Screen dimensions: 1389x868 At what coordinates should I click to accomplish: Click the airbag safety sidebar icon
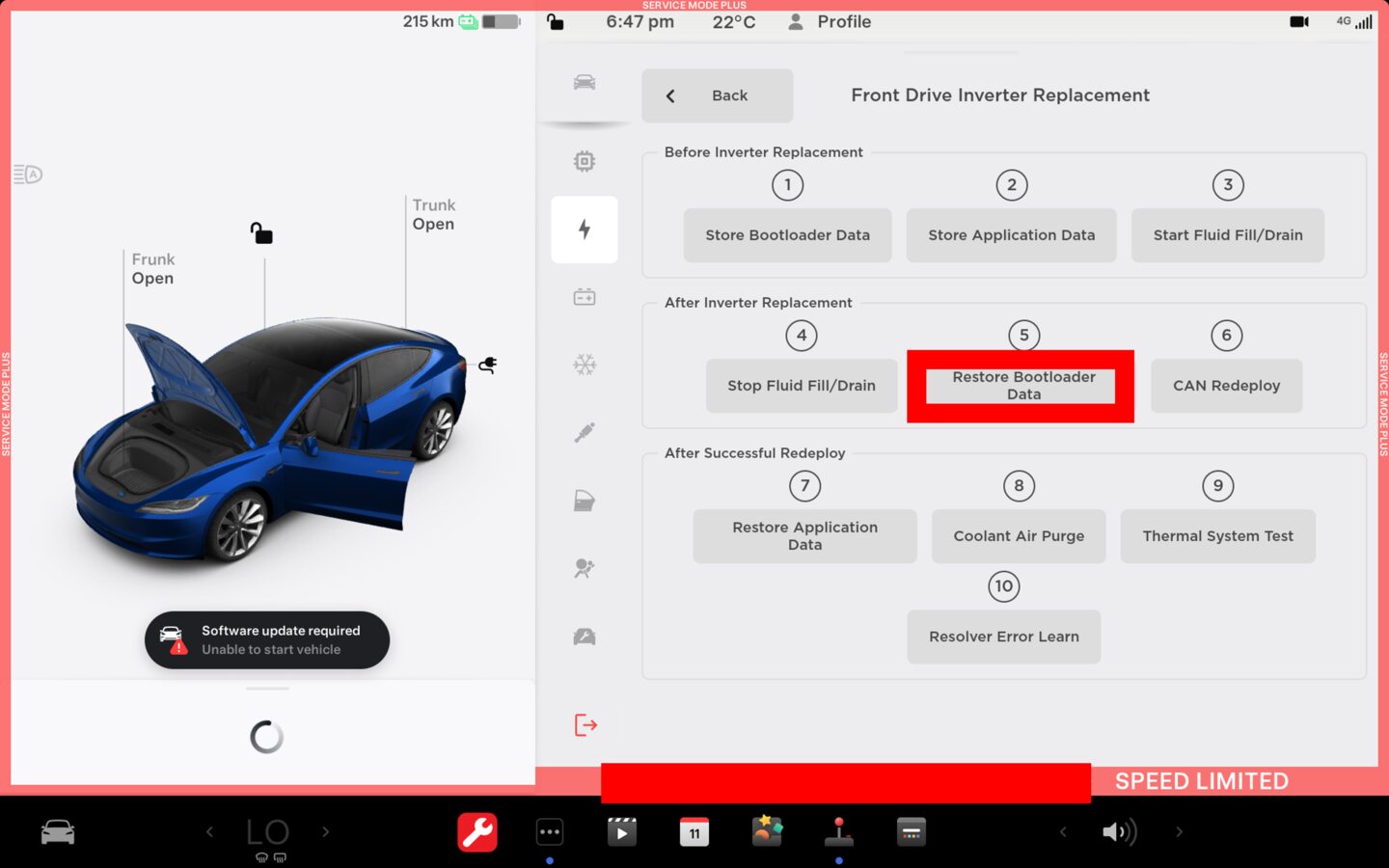click(585, 568)
